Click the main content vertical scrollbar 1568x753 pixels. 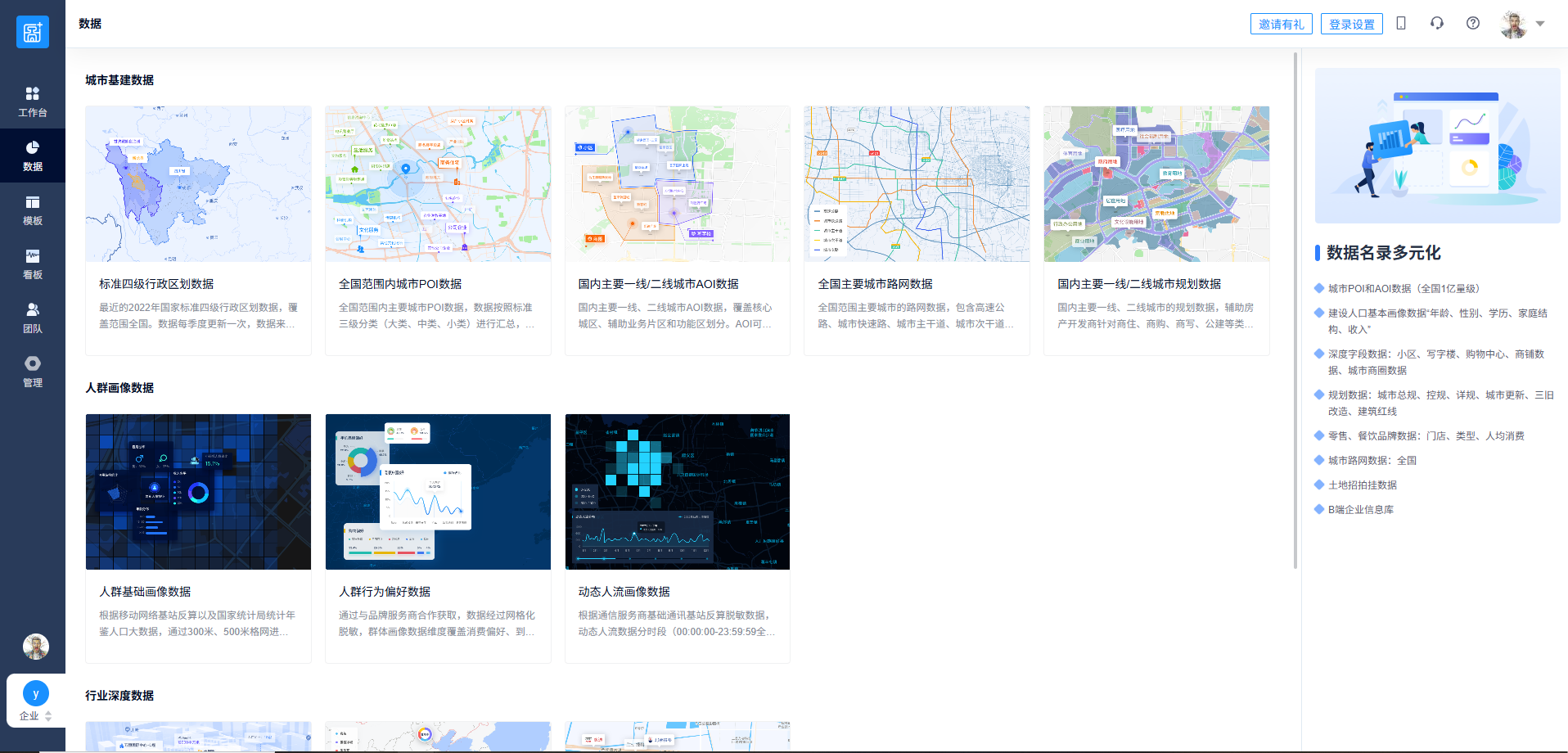1295,311
